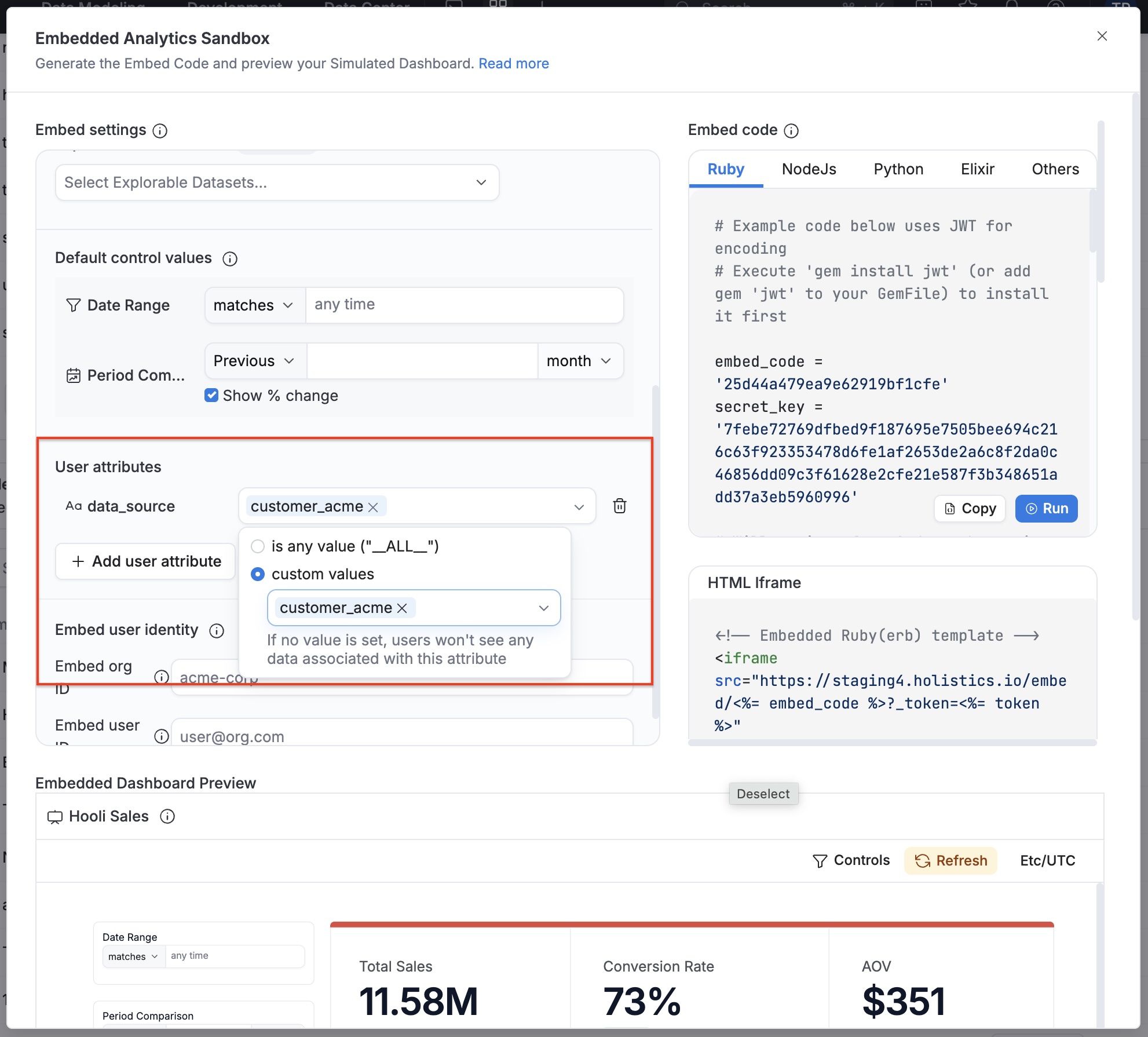This screenshot has height=1037, width=1148.
Task: Click the Run button to execute embed code
Action: pos(1046,508)
